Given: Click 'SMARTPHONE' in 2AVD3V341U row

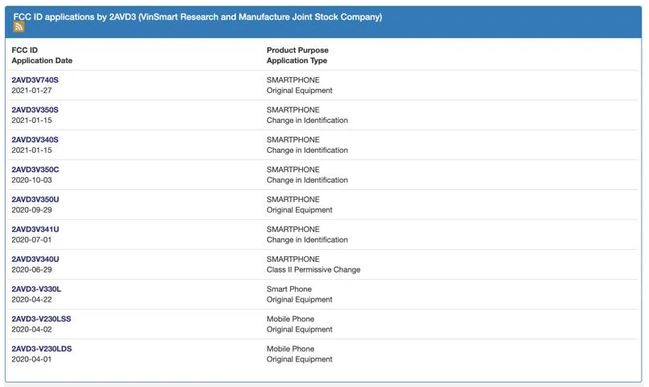Looking at the screenshot, I should click(x=293, y=229).
